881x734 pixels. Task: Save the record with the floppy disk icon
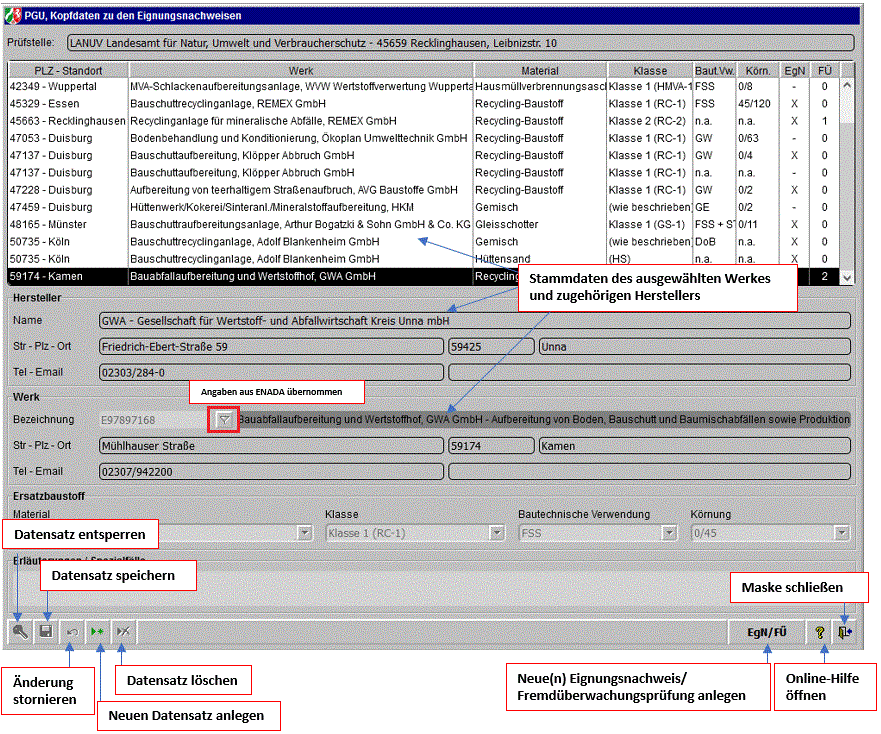[x=45, y=632]
